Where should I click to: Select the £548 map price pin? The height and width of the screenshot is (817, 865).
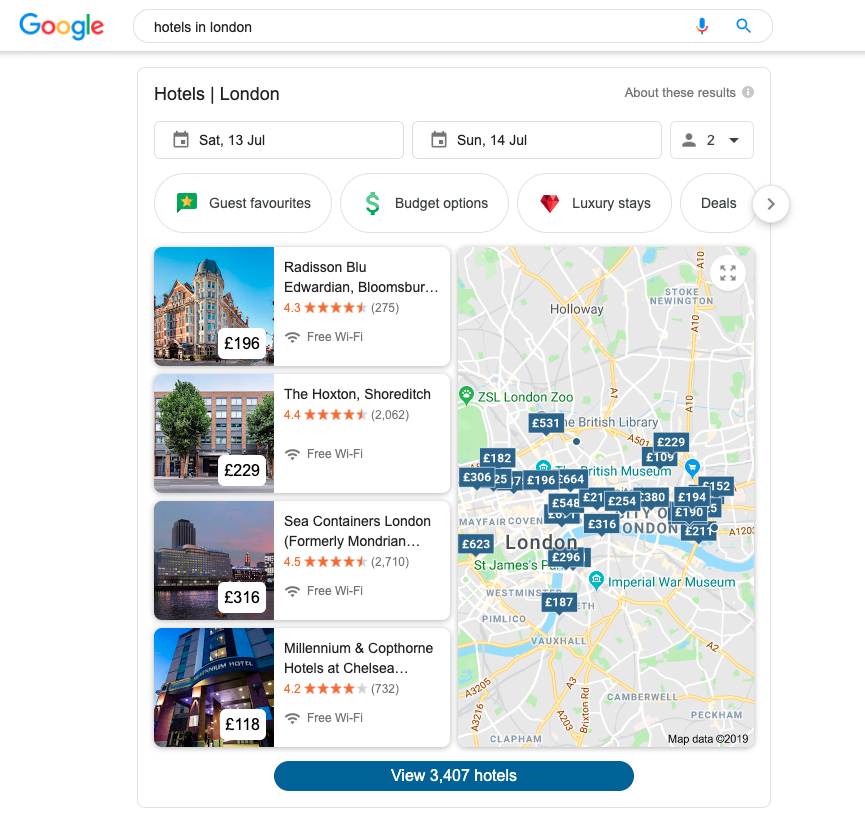565,503
